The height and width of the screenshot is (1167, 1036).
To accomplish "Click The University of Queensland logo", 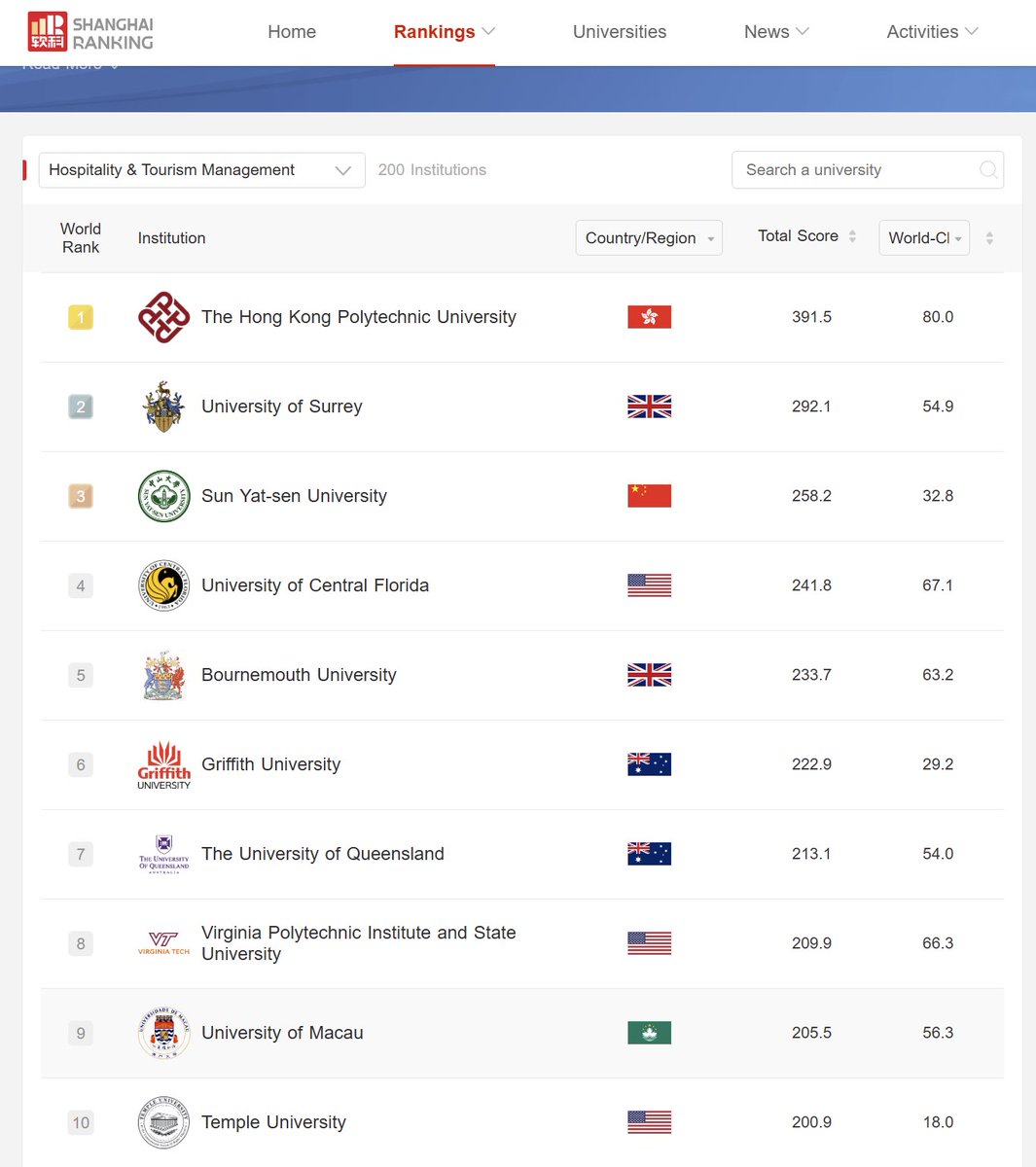I will coord(163,854).
